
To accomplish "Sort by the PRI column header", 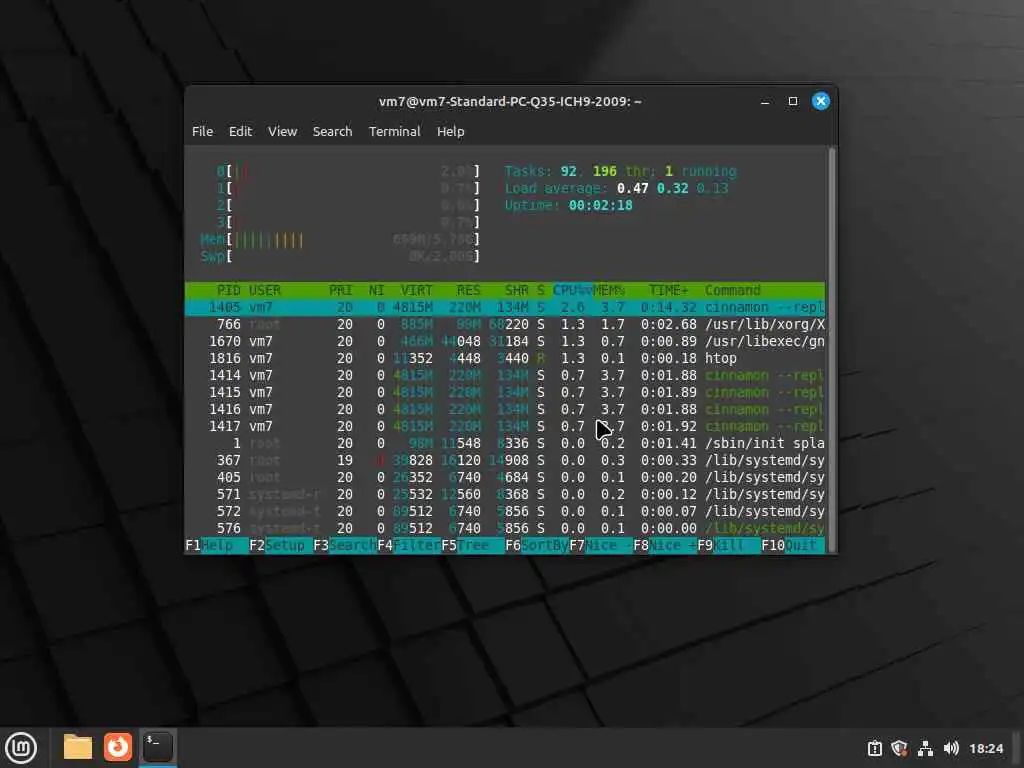I will (x=340, y=291).
